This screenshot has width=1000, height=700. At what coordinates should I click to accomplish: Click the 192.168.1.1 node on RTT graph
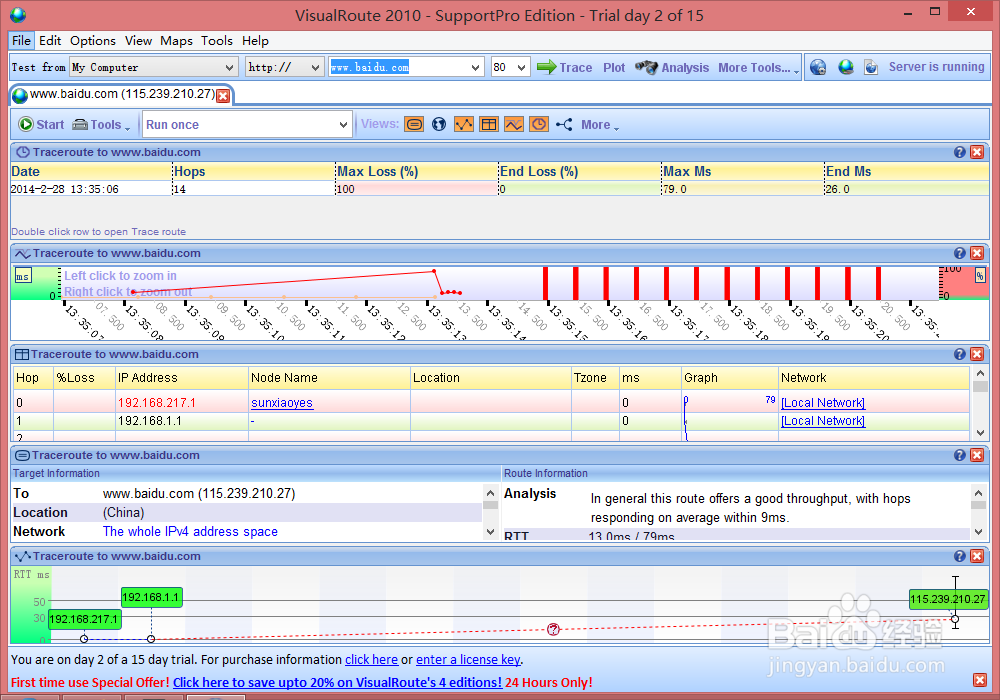(x=151, y=638)
